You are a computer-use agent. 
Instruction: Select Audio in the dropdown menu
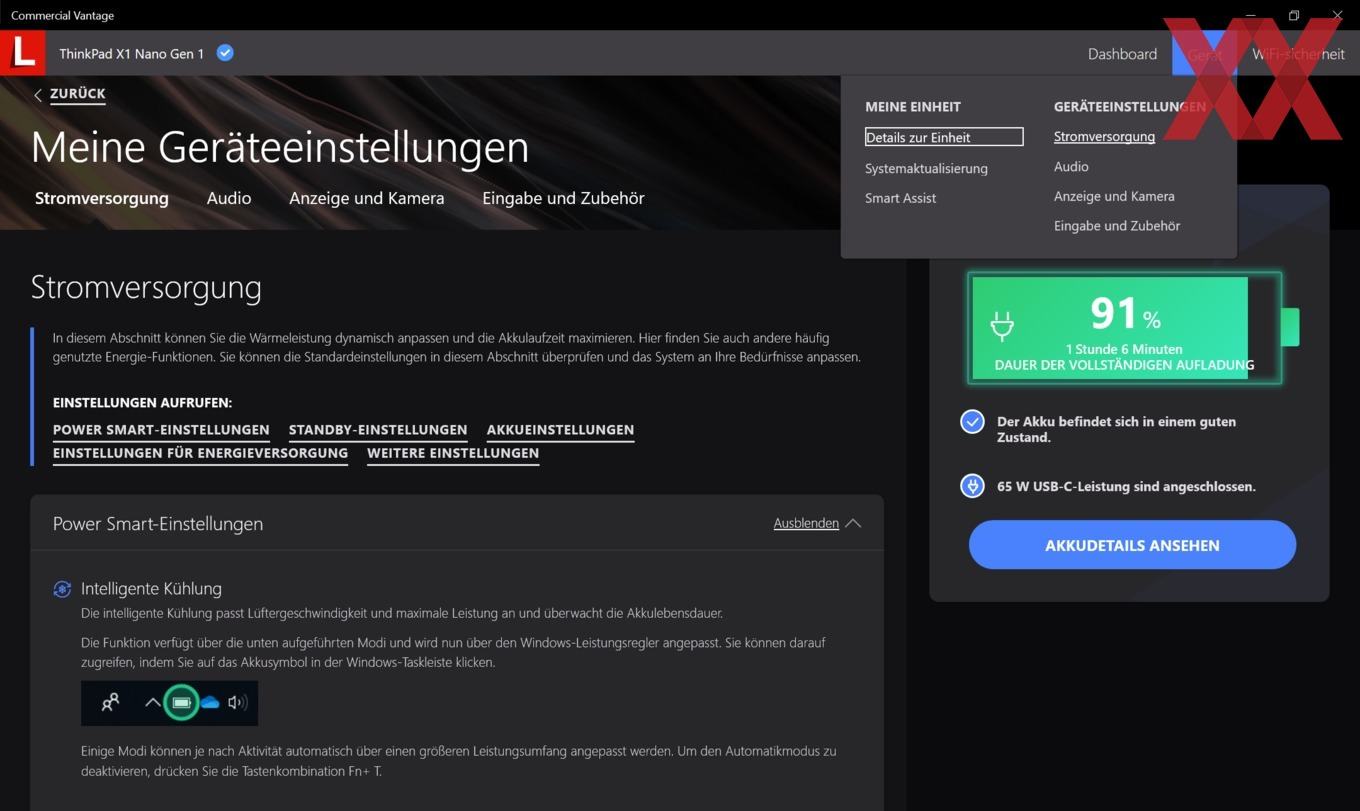point(1071,167)
